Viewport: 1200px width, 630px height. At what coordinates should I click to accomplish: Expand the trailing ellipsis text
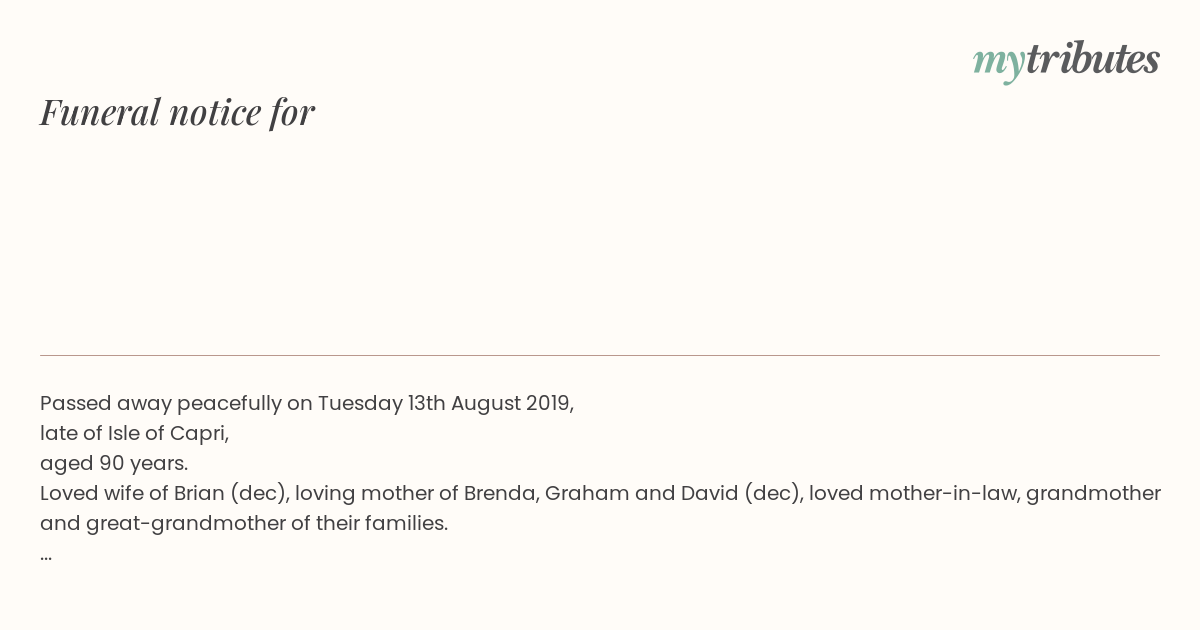click(46, 556)
